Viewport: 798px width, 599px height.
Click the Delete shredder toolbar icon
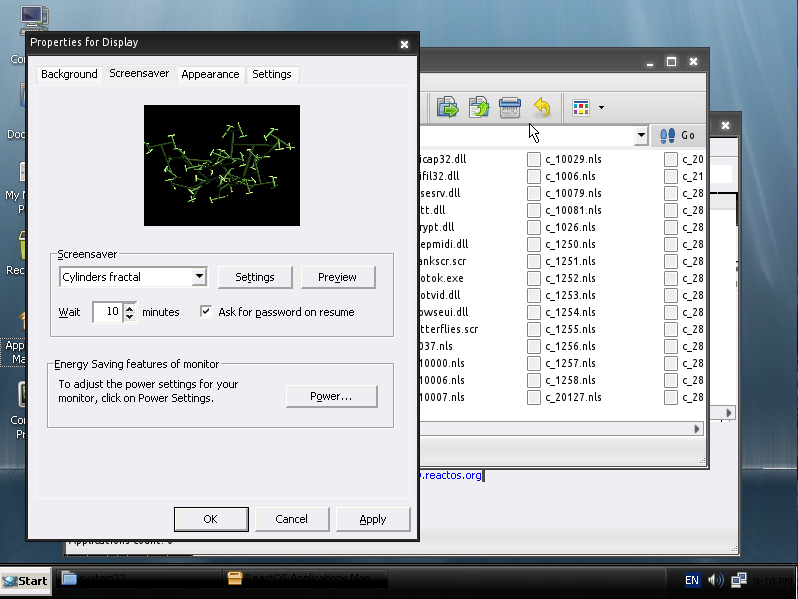[x=510, y=107]
